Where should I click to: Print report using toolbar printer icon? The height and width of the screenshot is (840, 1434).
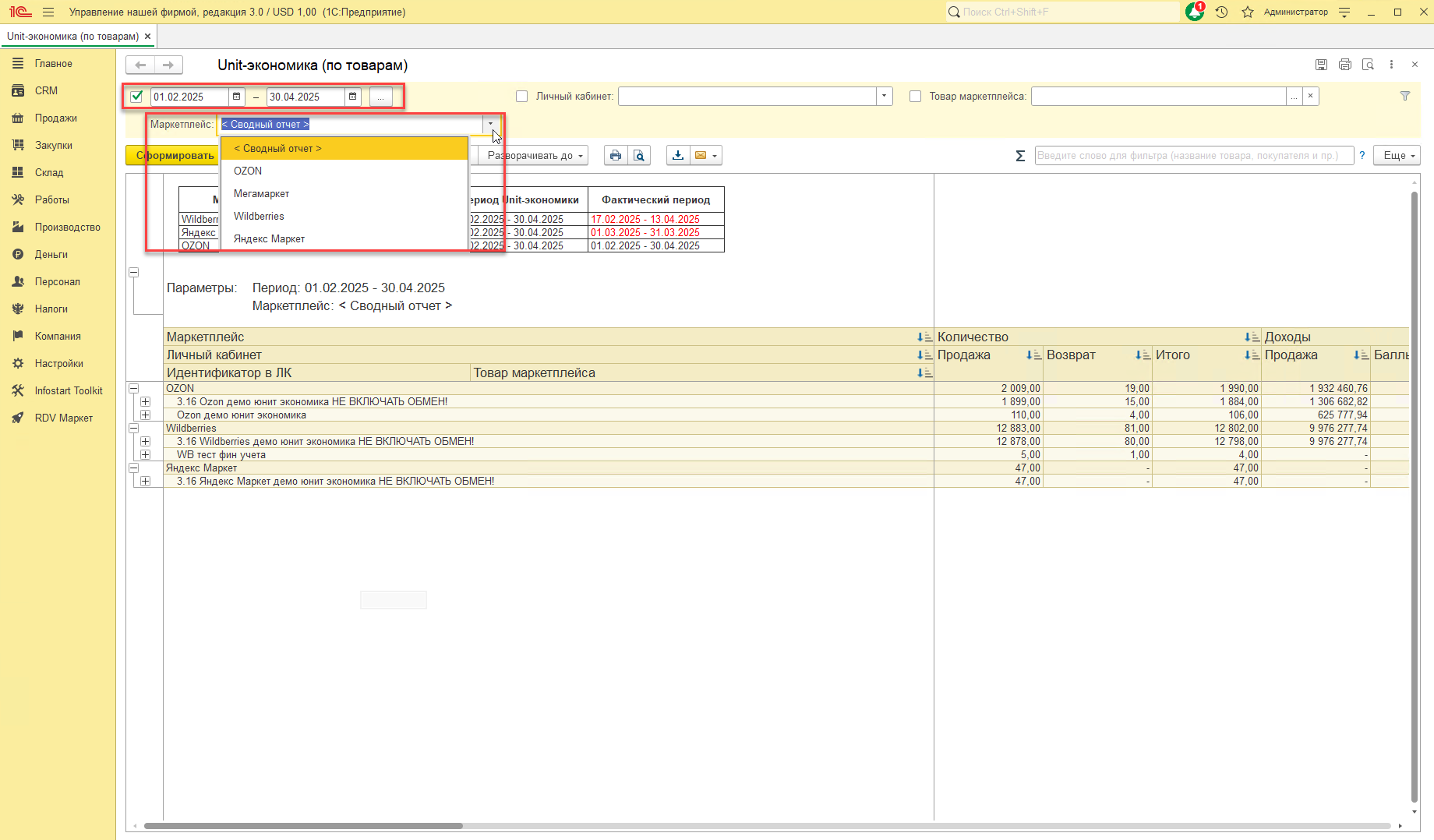click(616, 155)
